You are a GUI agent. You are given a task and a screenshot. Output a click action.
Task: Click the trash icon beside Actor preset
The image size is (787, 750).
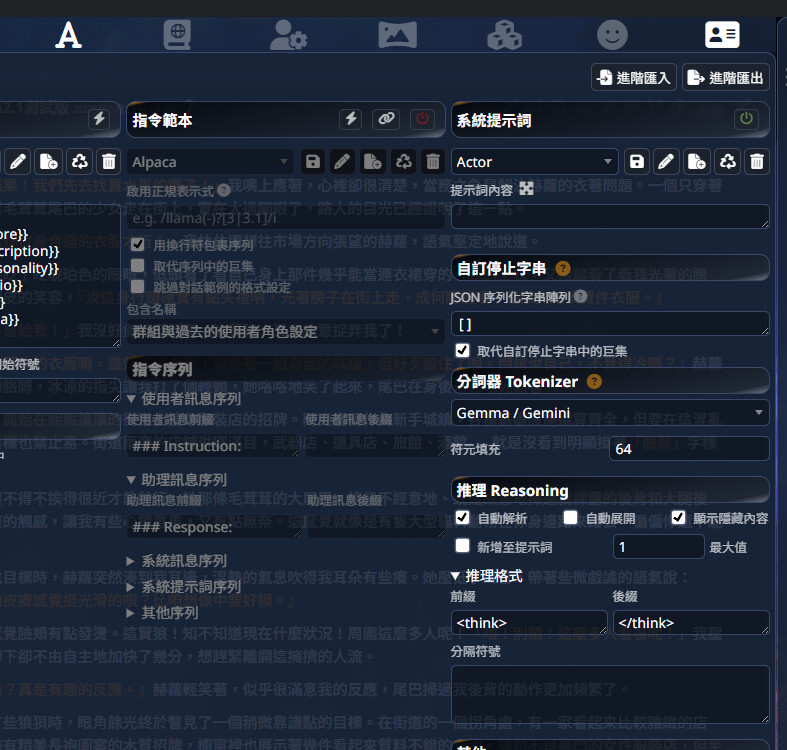pyautogui.click(x=757, y=161)
